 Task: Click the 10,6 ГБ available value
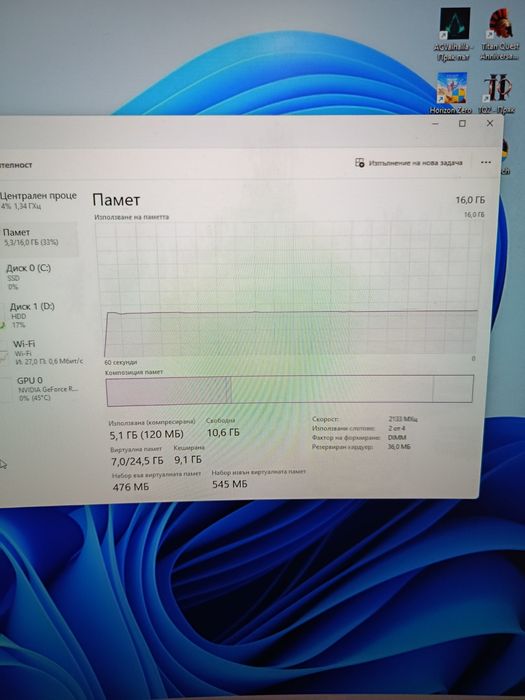[x=223, y=432]
